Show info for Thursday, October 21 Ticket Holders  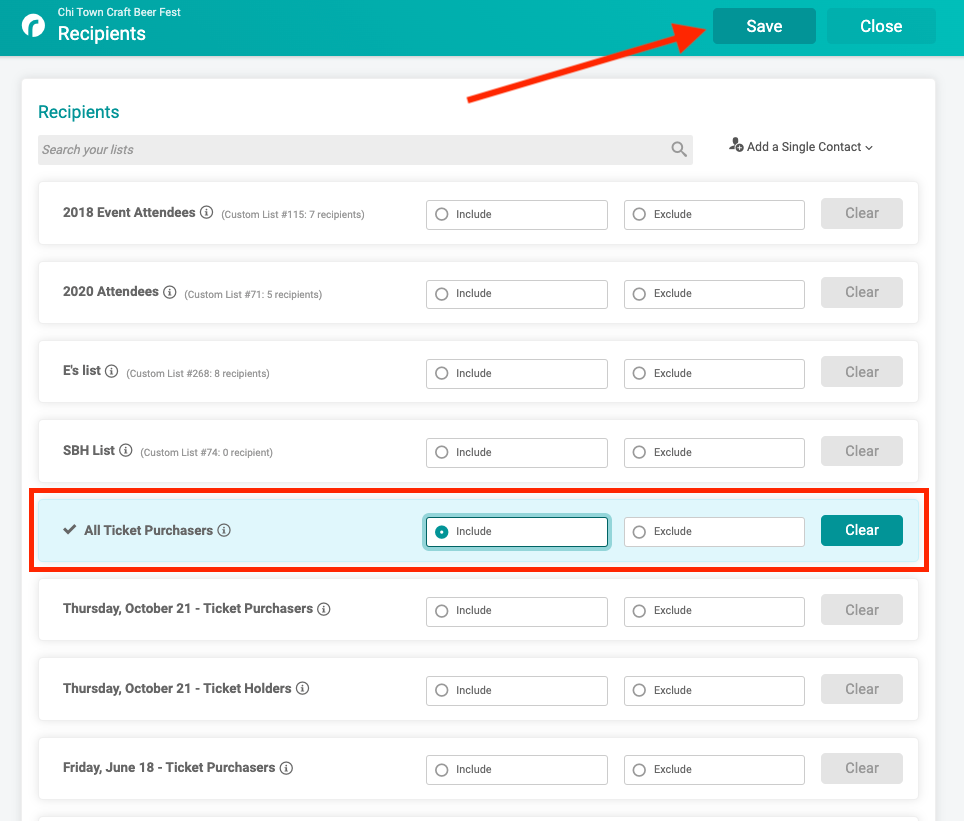[302, 688]
